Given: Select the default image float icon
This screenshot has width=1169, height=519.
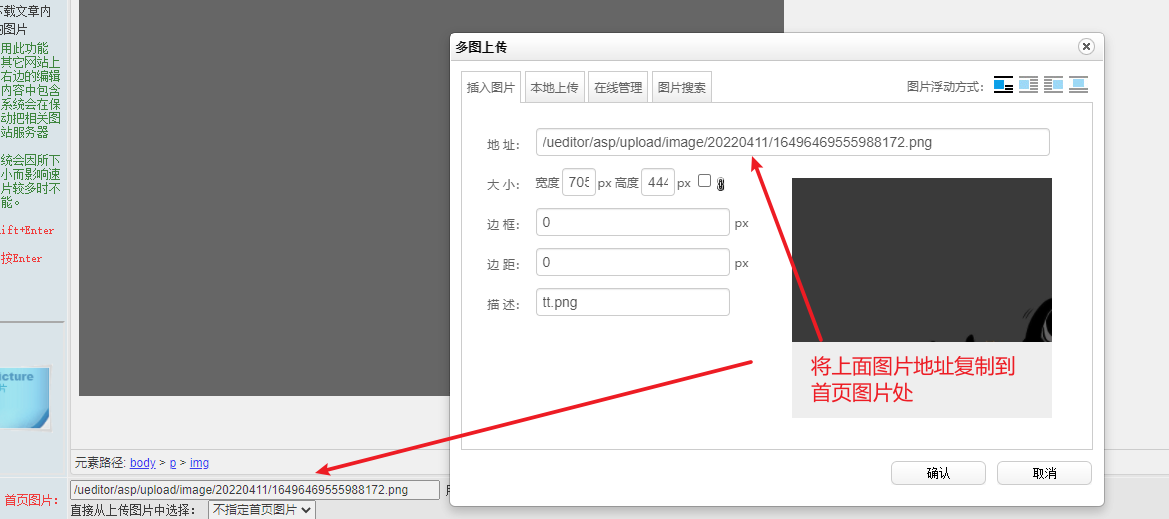Looking at the screenshot, I should click(x=1003, y=85).
